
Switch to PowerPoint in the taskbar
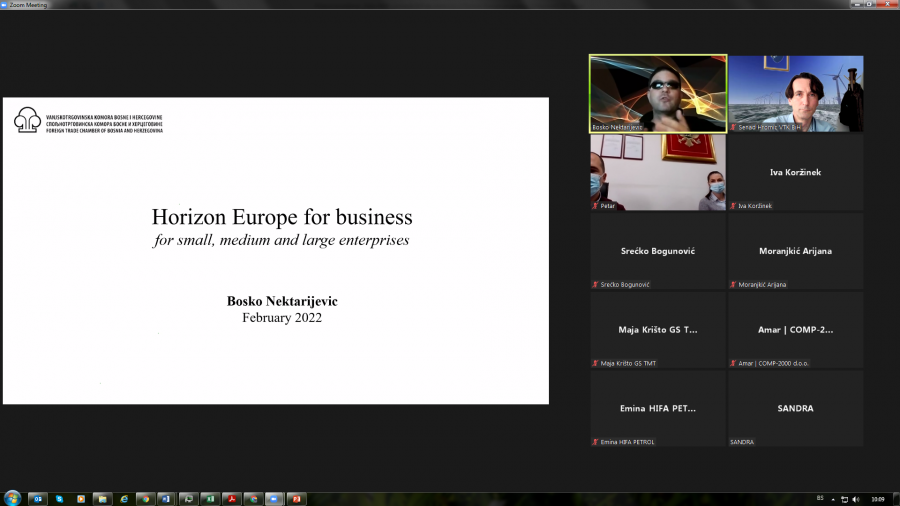tap(296, 499)
